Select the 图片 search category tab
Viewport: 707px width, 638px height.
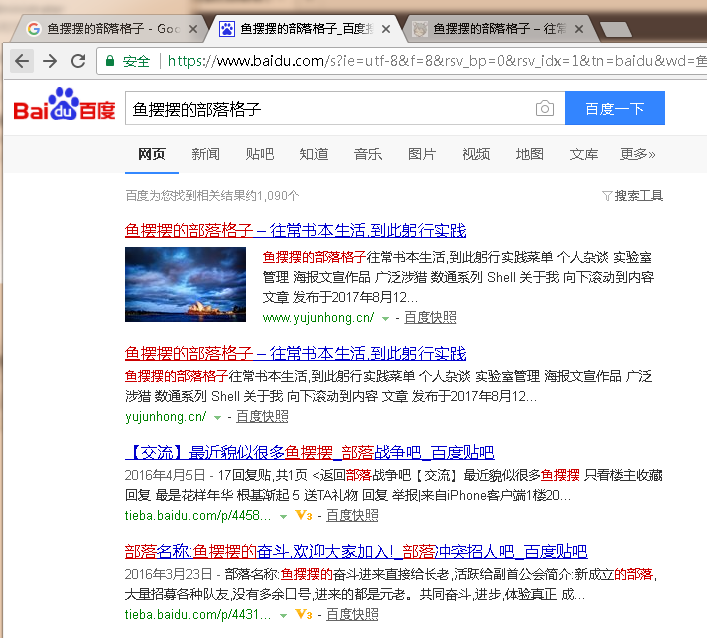click(x=422, y=154)
